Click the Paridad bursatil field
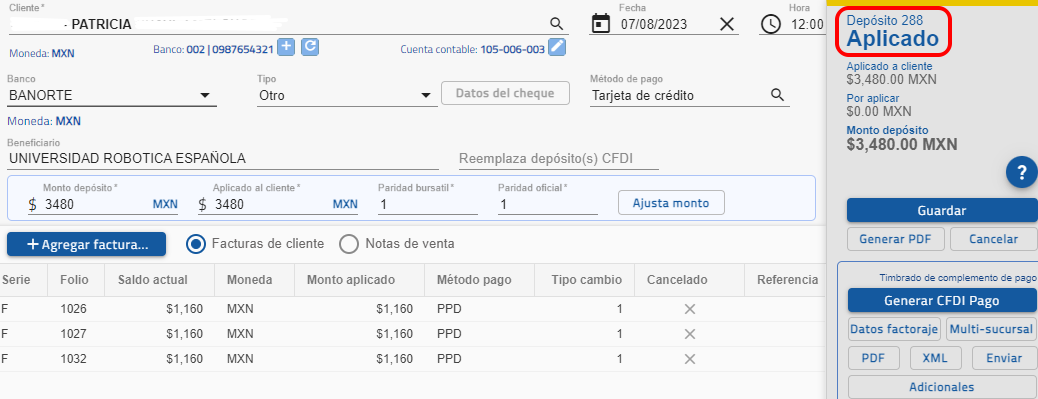This screenshot has height=399, width=1038. (x=428, y=204)
